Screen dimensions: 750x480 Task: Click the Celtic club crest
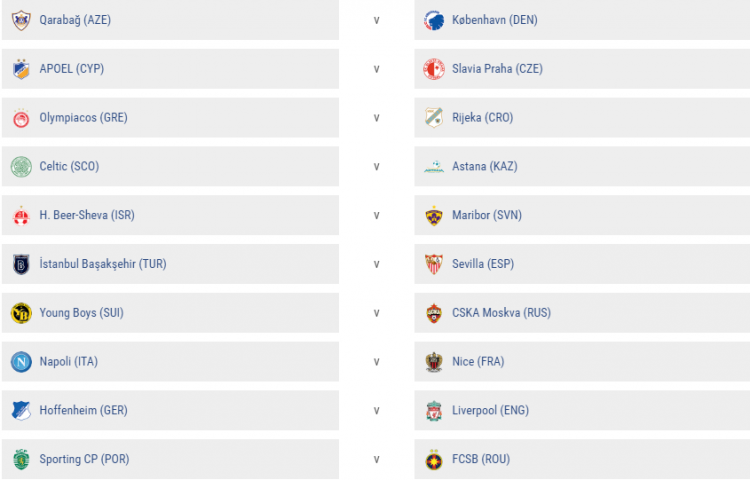pos(21,166)
